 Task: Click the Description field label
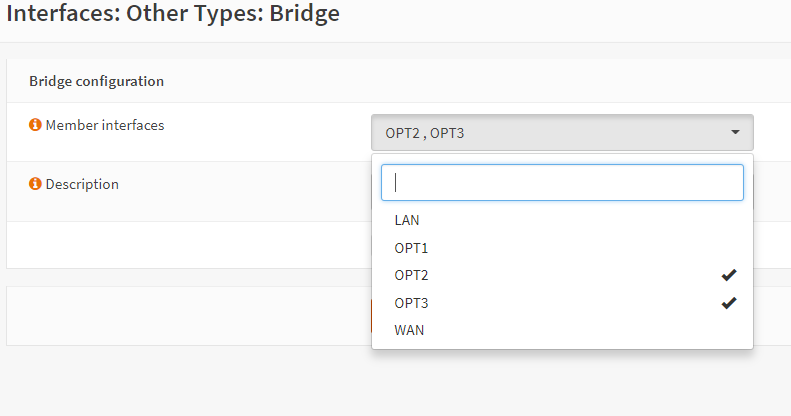(82, 184)
